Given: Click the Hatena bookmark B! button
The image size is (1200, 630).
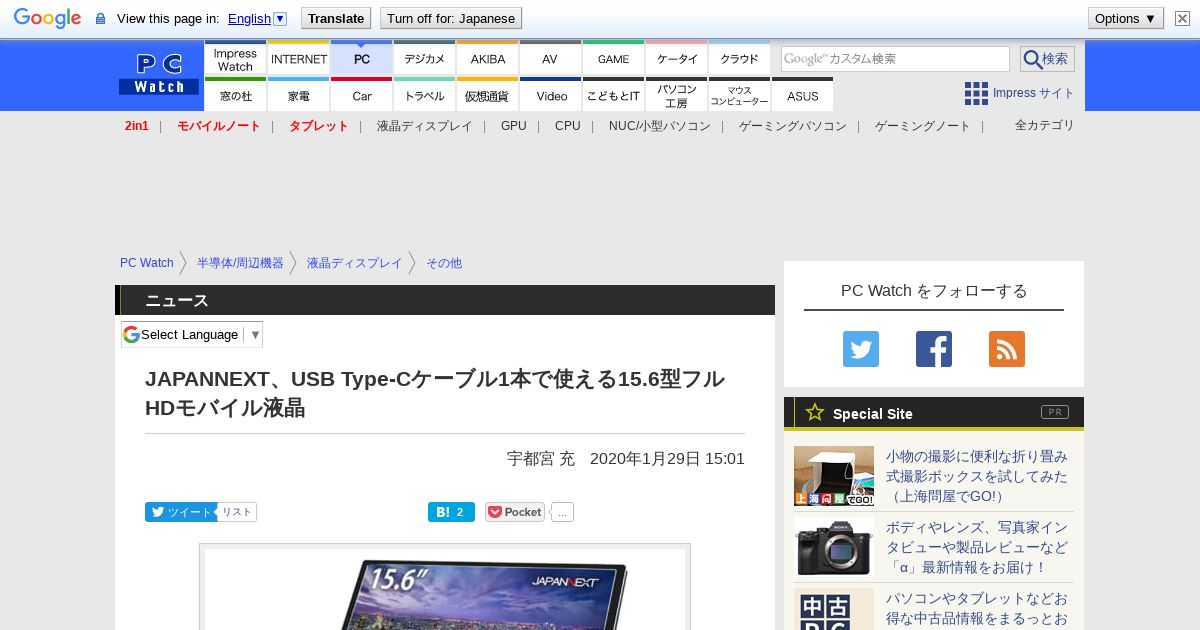Looking at the screenshot, I should [x=451, y=512].
